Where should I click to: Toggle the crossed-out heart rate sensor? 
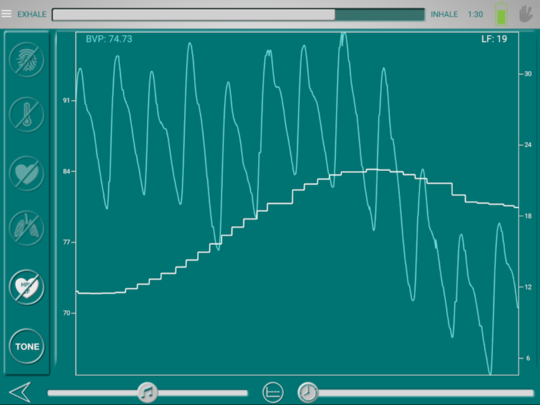coord(27,173)
